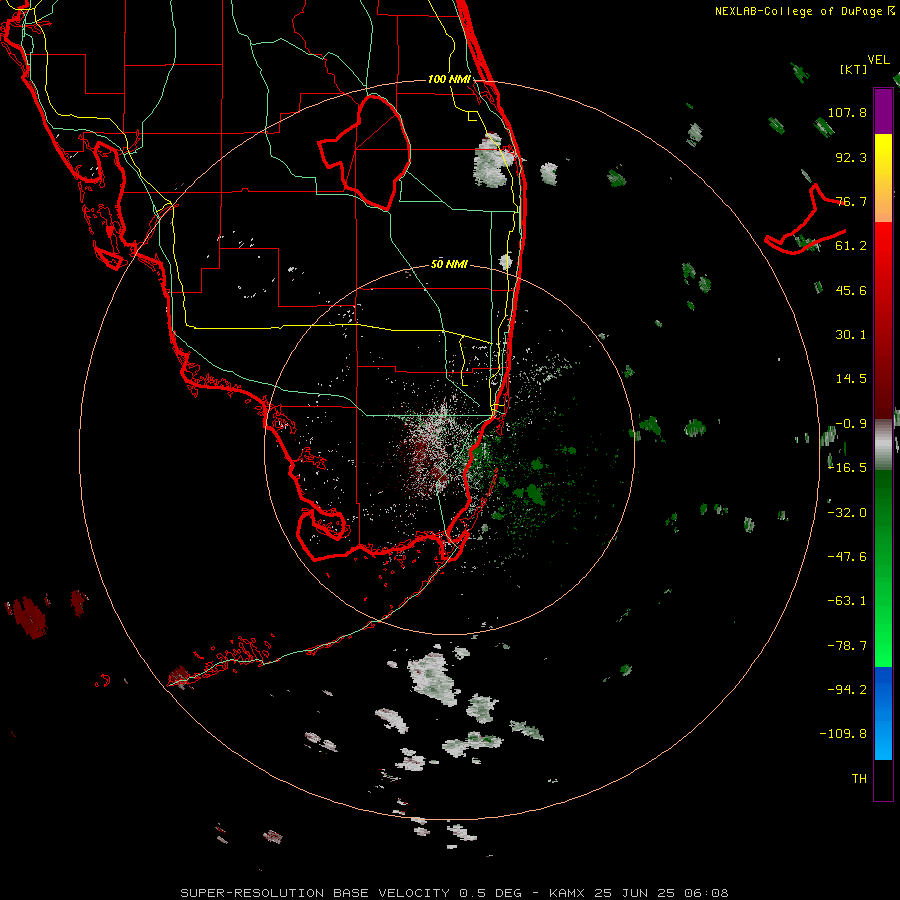Select the -47.6 legend value

coord(847,557)
